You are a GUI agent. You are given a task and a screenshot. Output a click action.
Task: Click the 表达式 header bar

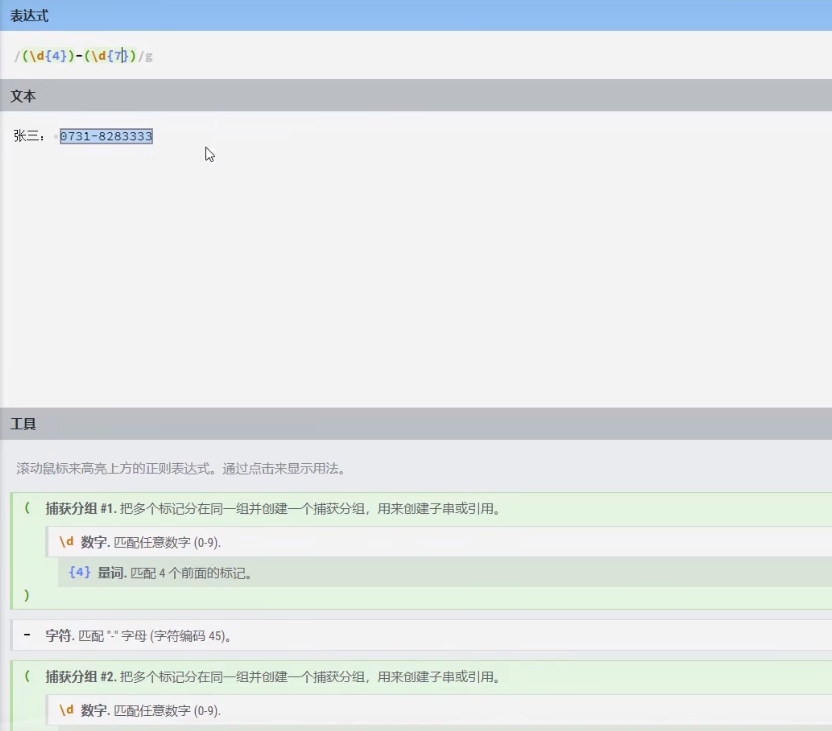pyautogui.click(x=30, y=16)
